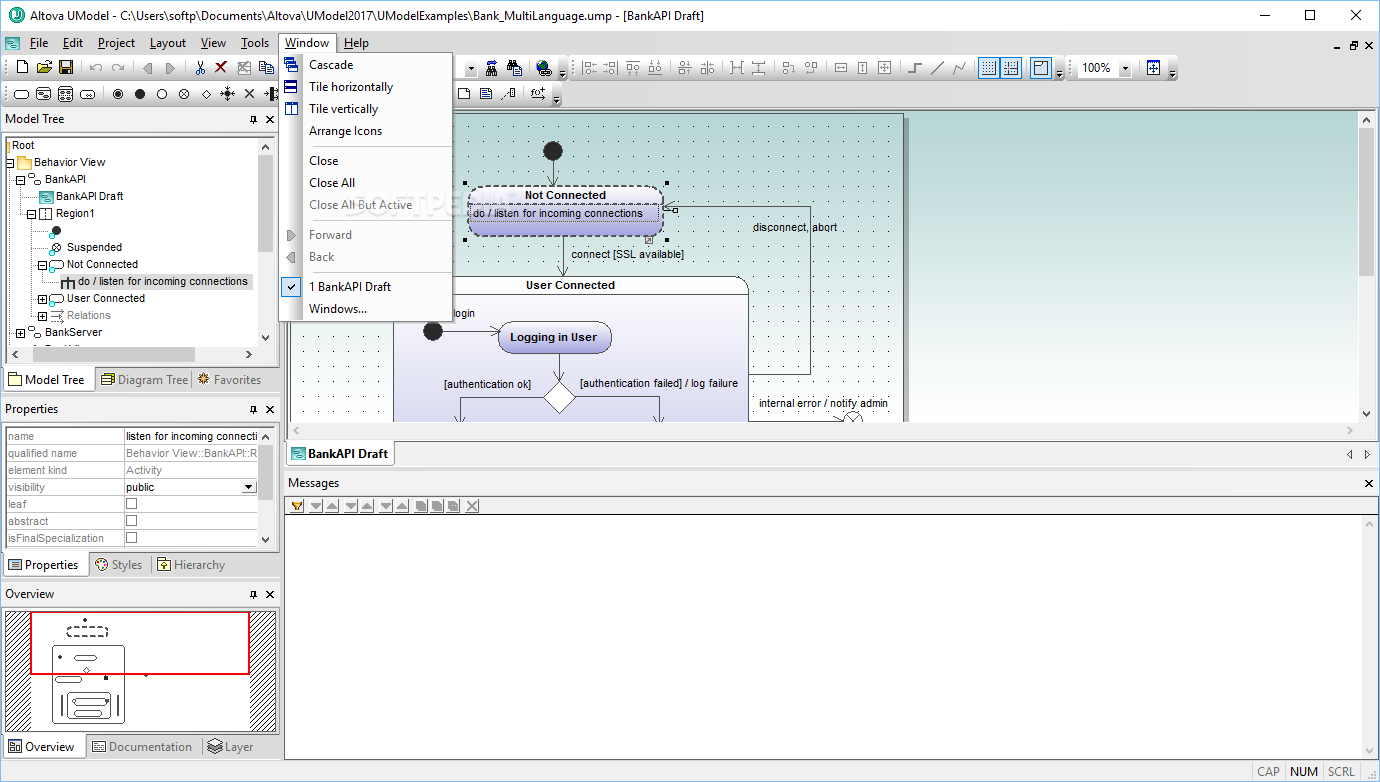Open the Layer tab
The image size is (1380, 782).
231,747
